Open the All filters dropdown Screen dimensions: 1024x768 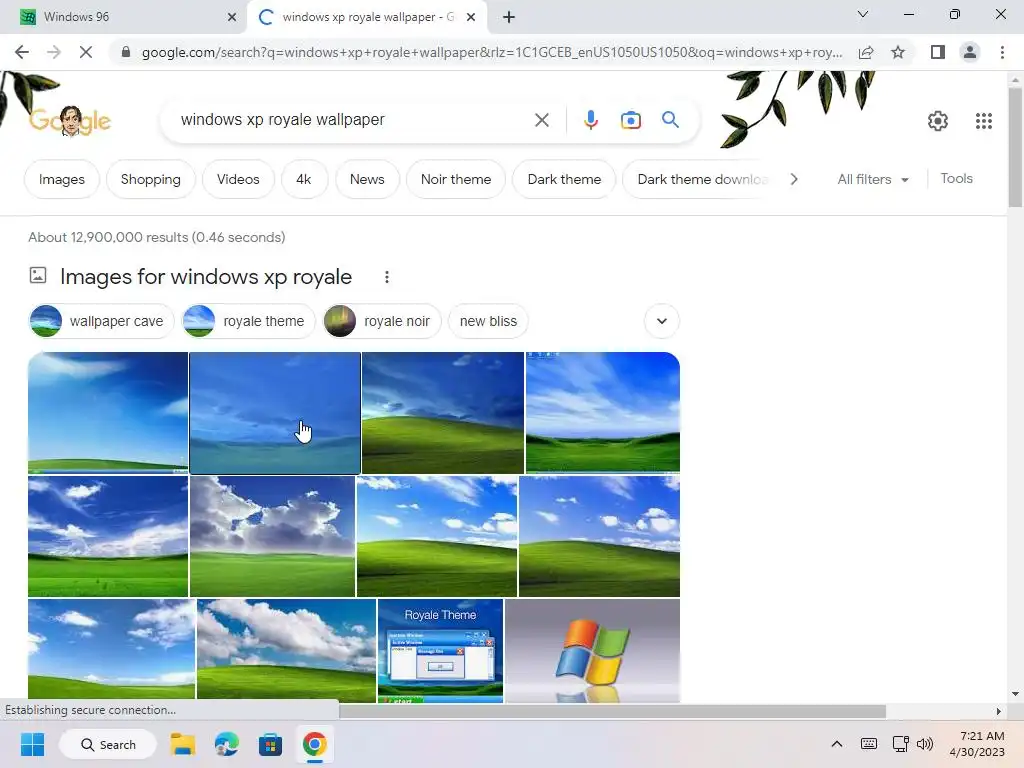873,180
